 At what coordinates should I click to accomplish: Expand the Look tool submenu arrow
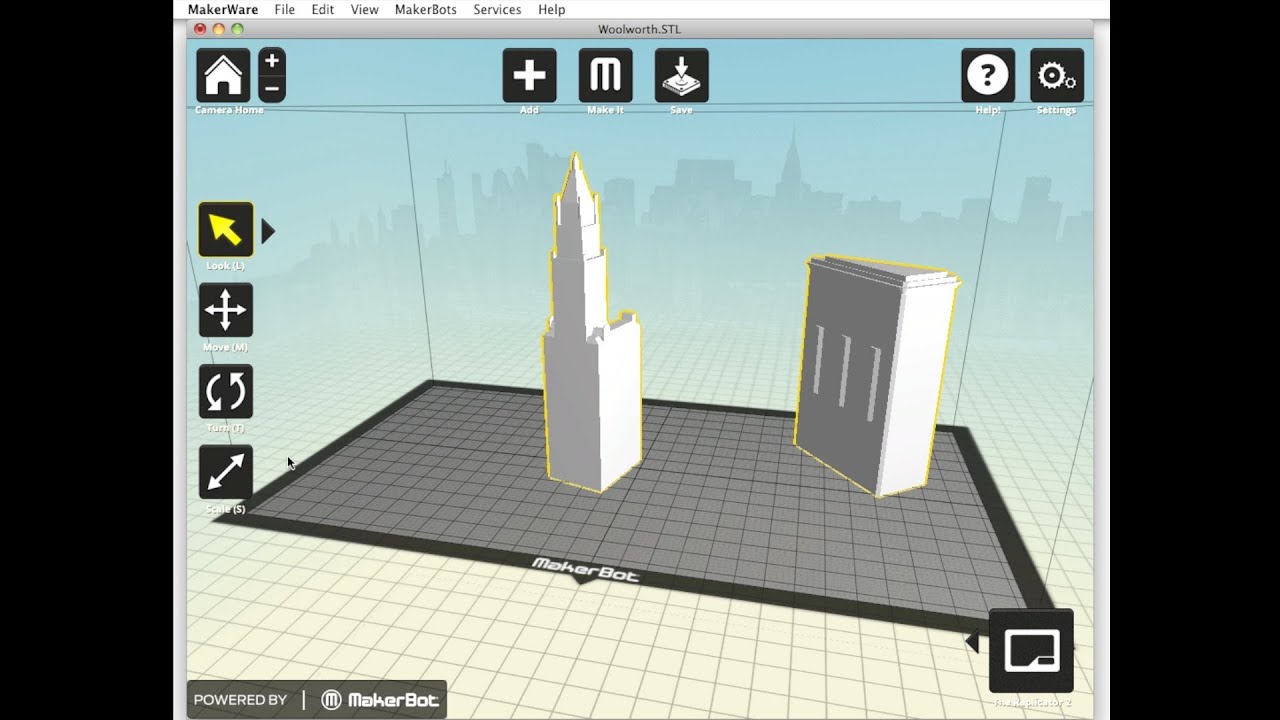coord(268,232)
